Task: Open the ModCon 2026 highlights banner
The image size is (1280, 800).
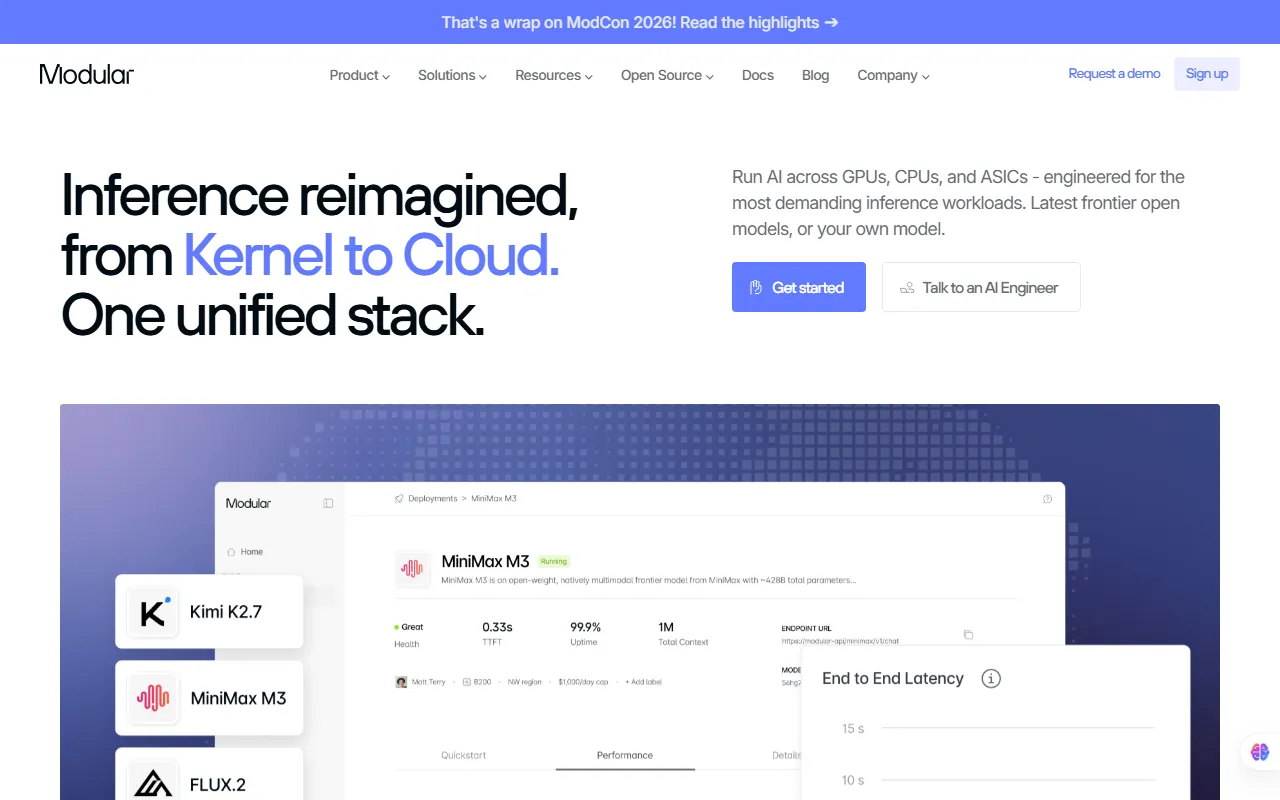Action: pos(640,22)
